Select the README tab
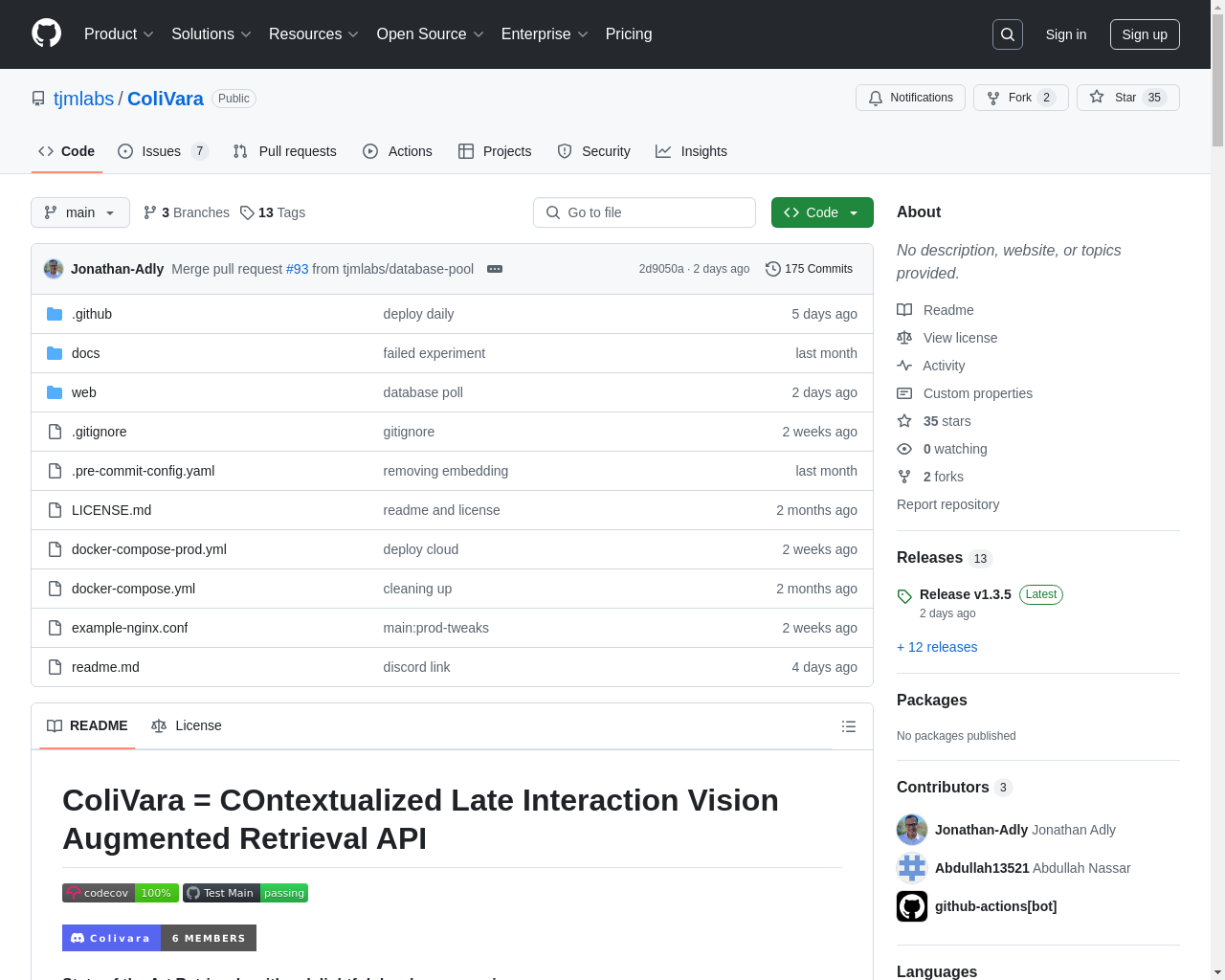1225x980 pixels. pyautogui.click(x=87, y=725)
